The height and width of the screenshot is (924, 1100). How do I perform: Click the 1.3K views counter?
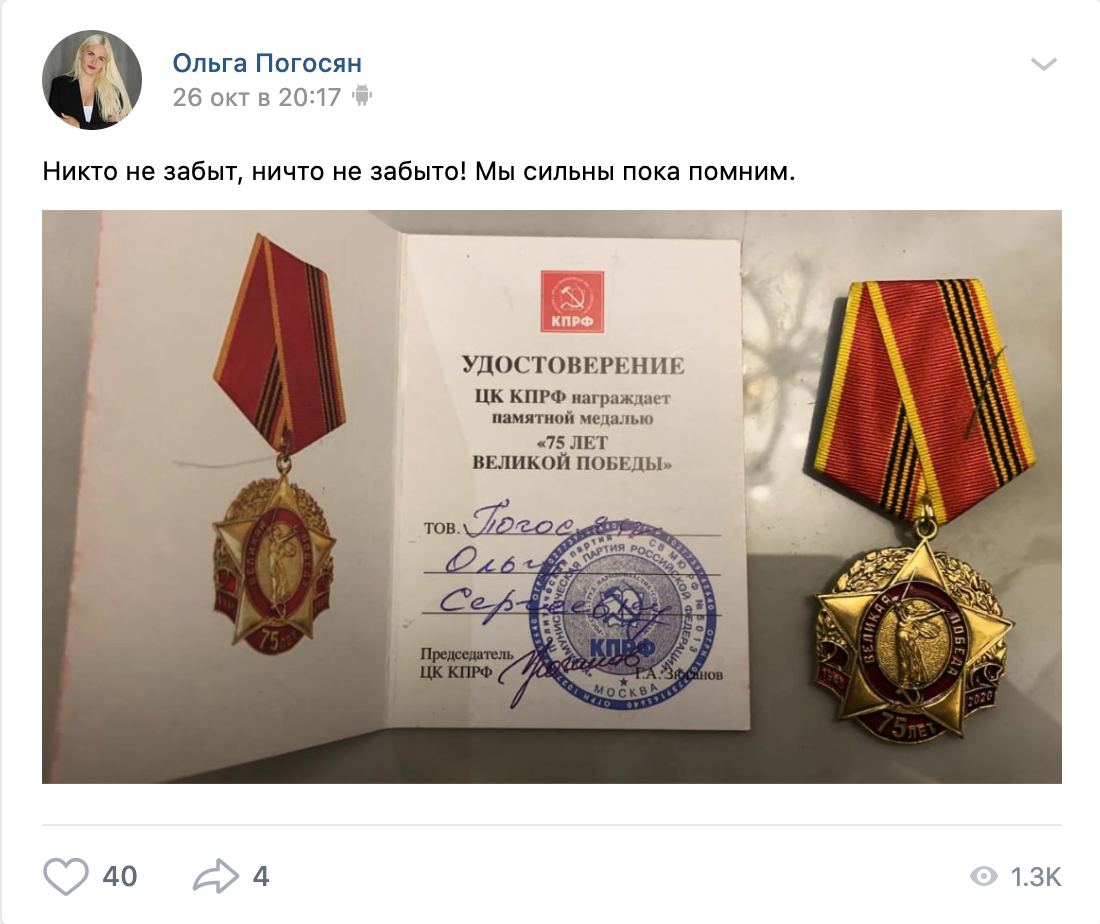pos(1036,876)
